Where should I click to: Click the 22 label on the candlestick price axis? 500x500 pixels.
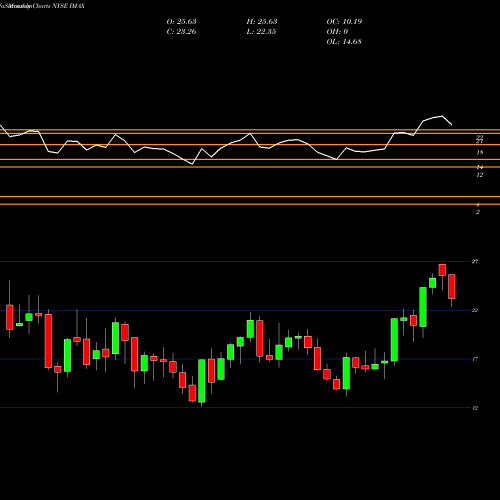tap(475, 310)
